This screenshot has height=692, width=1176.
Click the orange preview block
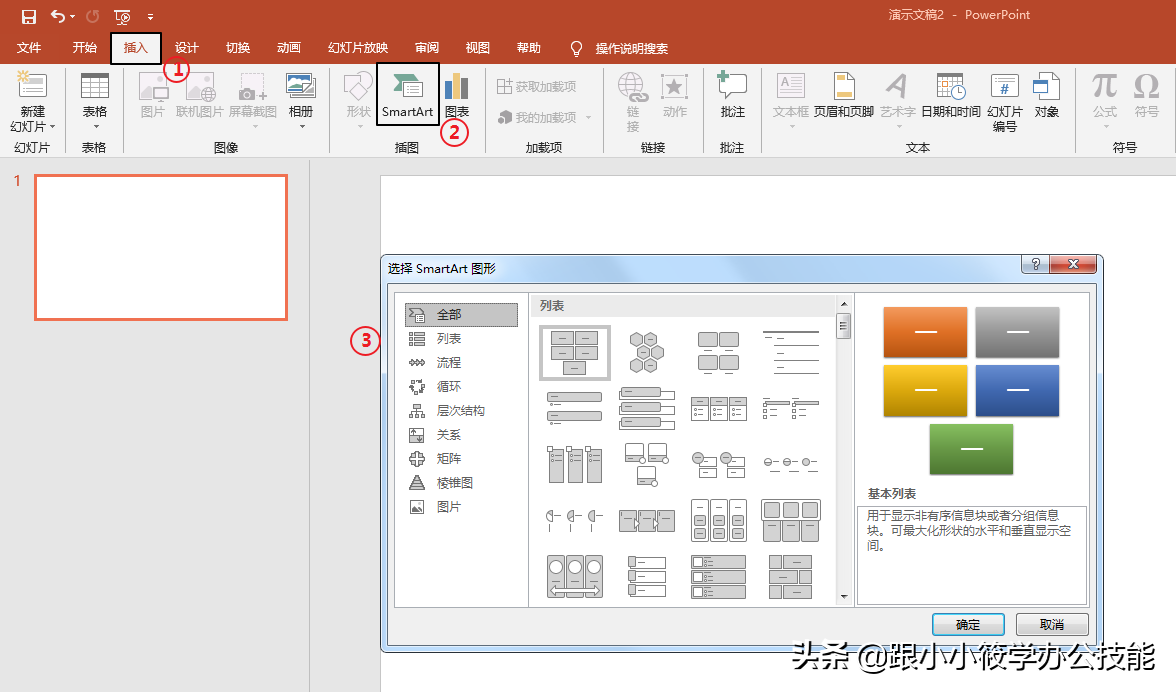[x=926, y=332]
